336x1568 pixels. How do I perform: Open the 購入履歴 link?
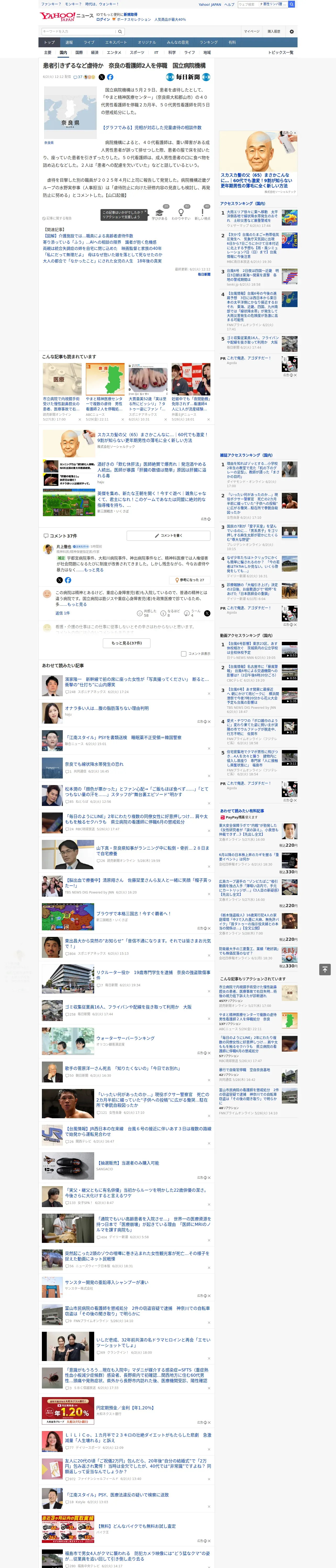point(274,32)
